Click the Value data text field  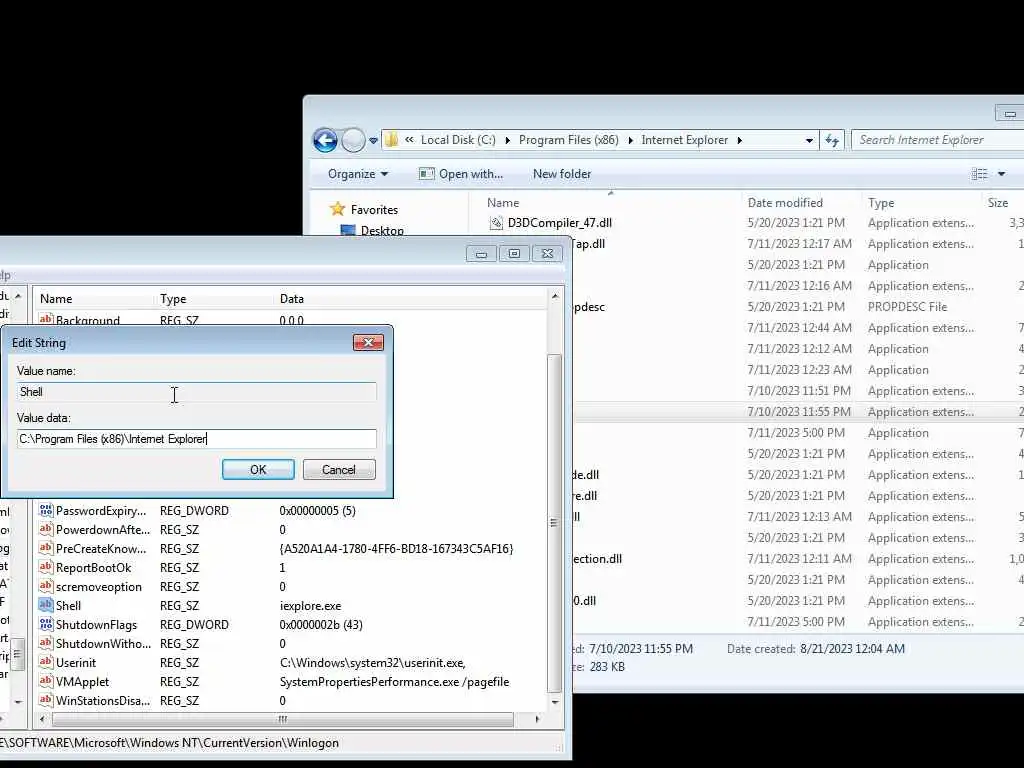tap(197, 439)
